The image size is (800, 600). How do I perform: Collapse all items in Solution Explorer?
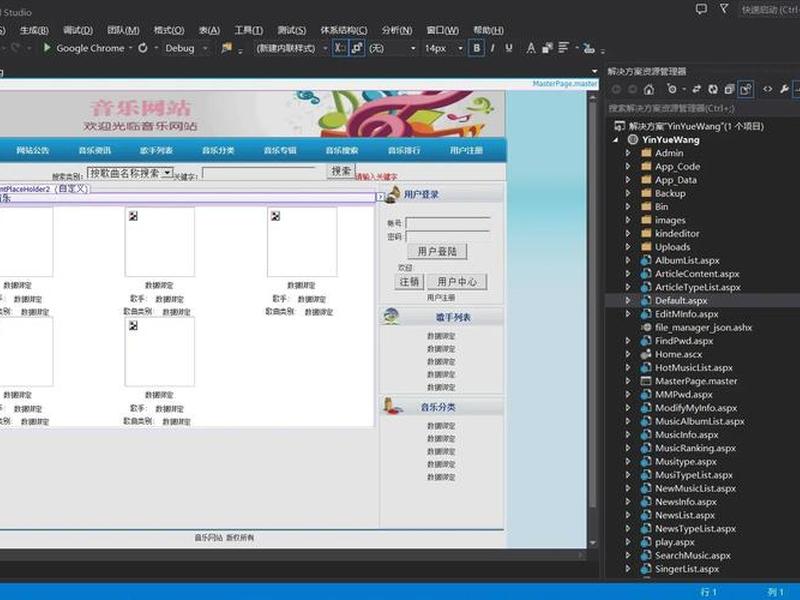point(729,90)
